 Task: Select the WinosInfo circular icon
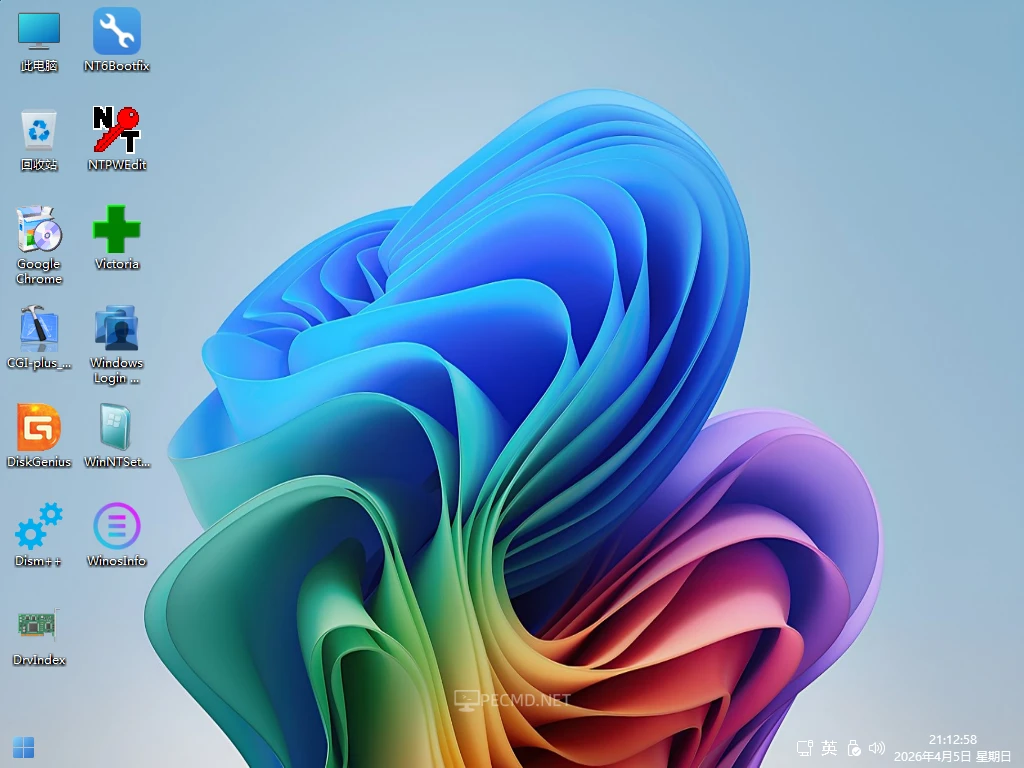point(117,527)
